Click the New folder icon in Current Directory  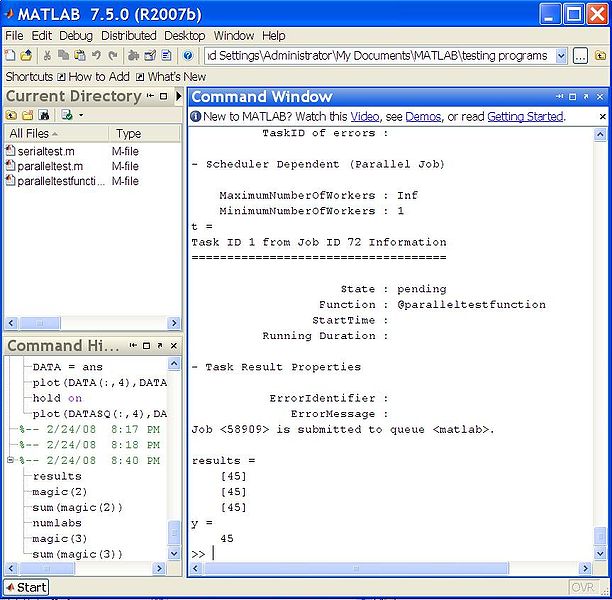[27, 115]
